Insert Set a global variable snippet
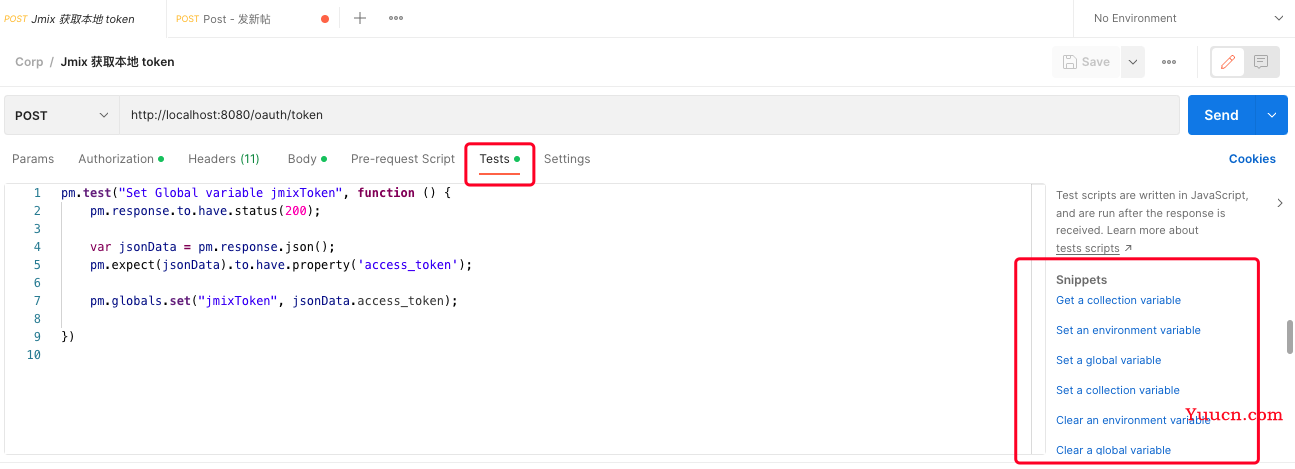The image size is (1295, 469). pos(1108,360)
